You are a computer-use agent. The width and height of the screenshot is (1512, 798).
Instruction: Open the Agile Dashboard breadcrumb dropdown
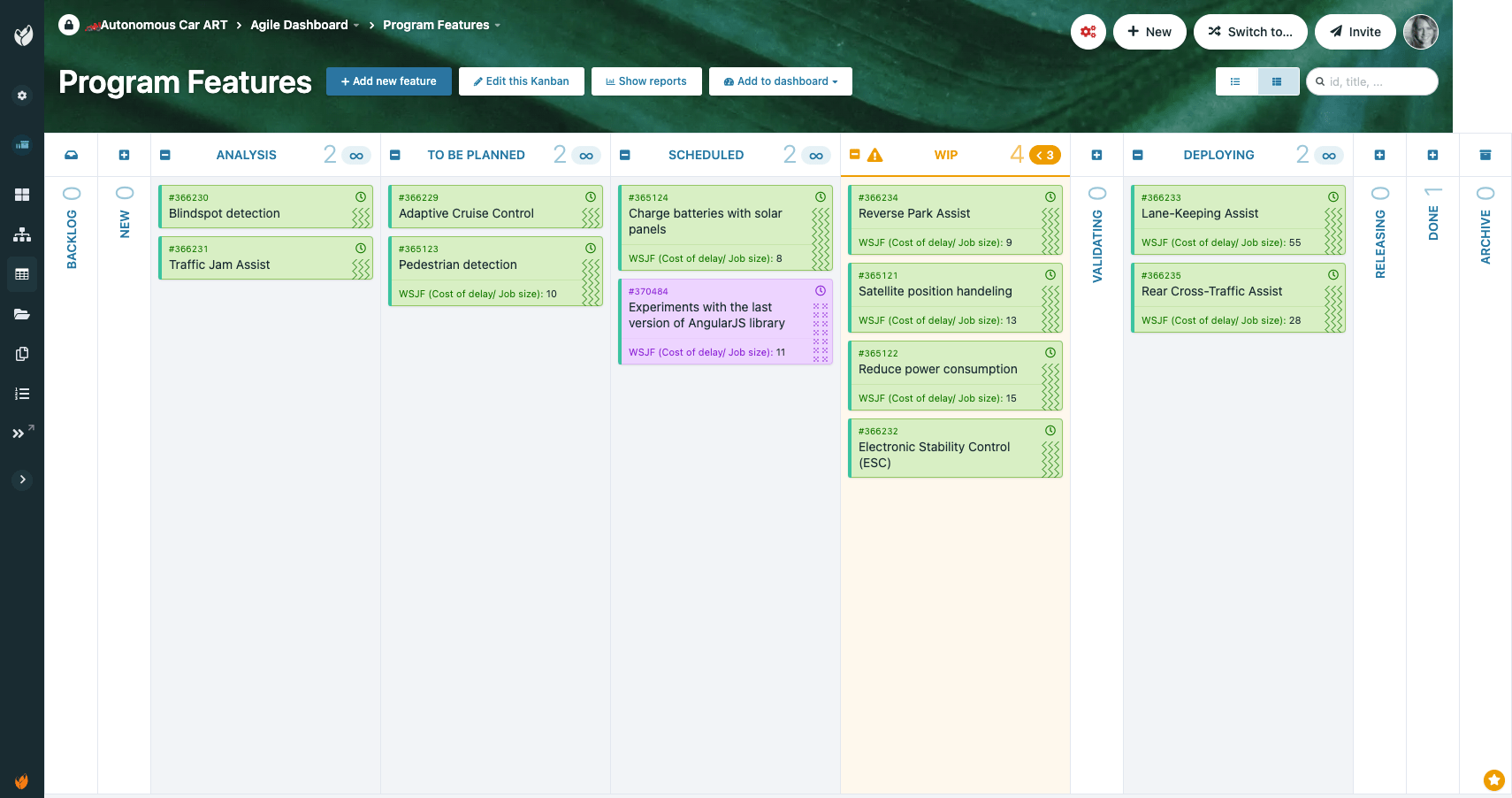click(x=355, y=25)
